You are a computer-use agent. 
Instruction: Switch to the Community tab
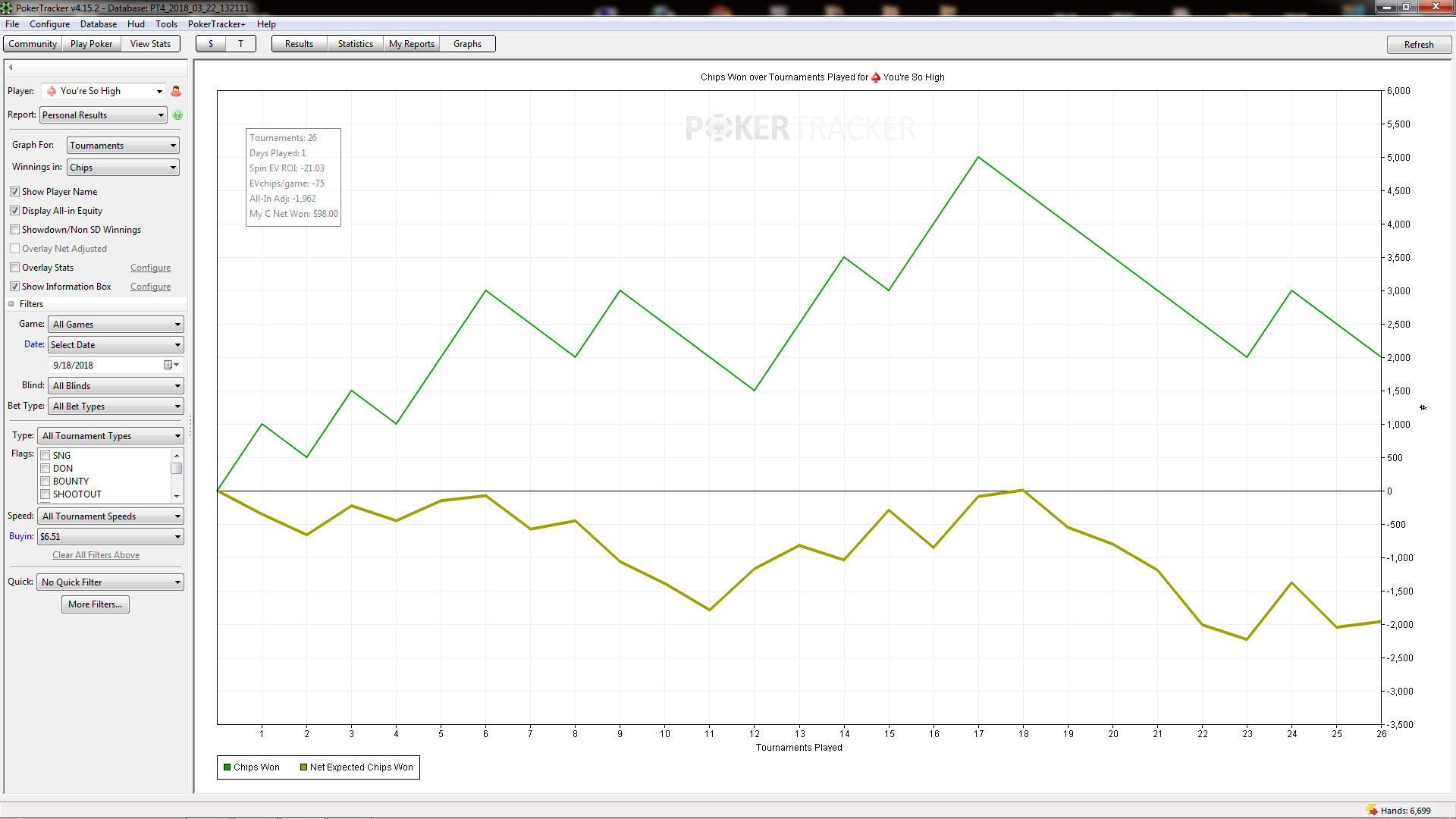33,44
